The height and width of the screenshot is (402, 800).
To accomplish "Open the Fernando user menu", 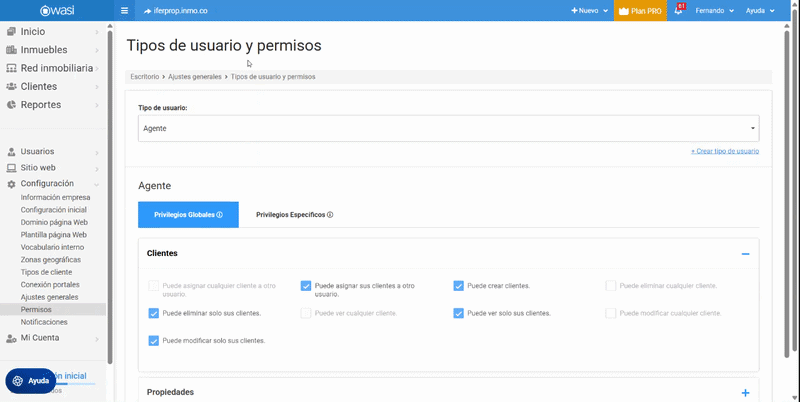I will (714, 11).
